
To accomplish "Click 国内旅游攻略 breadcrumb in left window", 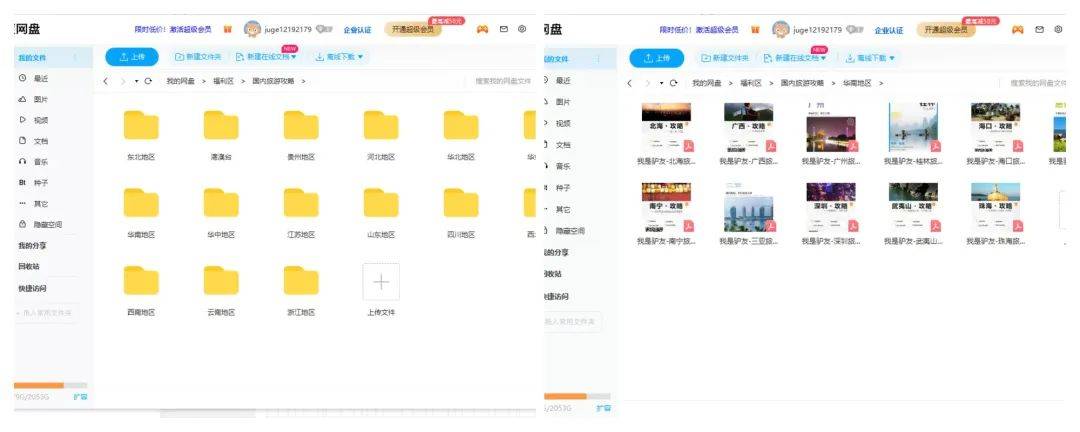I will point(273,81).
